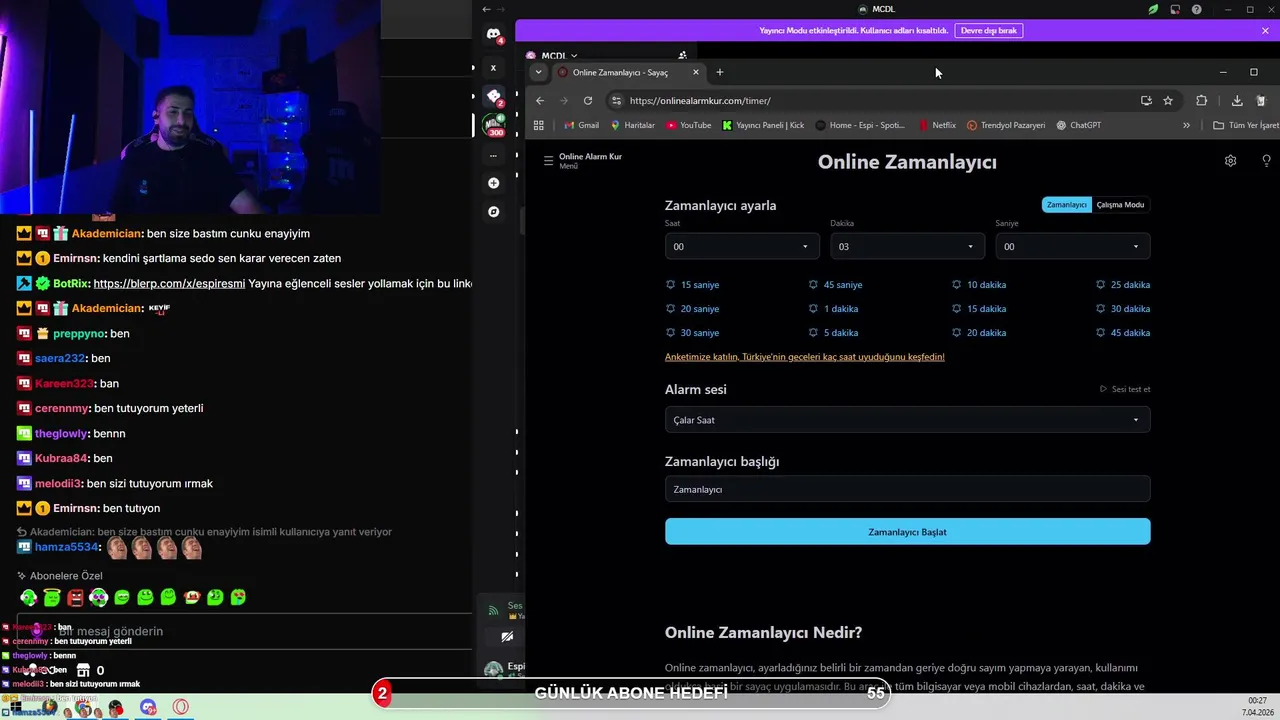
Task: Open Discord direct messages home icon
Action: click(x=493, y=34)
